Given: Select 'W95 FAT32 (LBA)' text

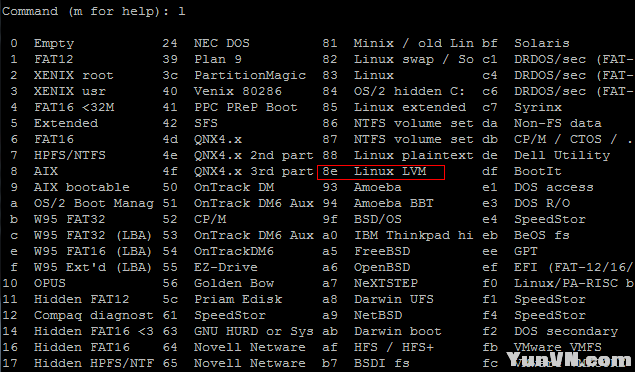Looking at the screenshot, I should (x=93, y=235).
